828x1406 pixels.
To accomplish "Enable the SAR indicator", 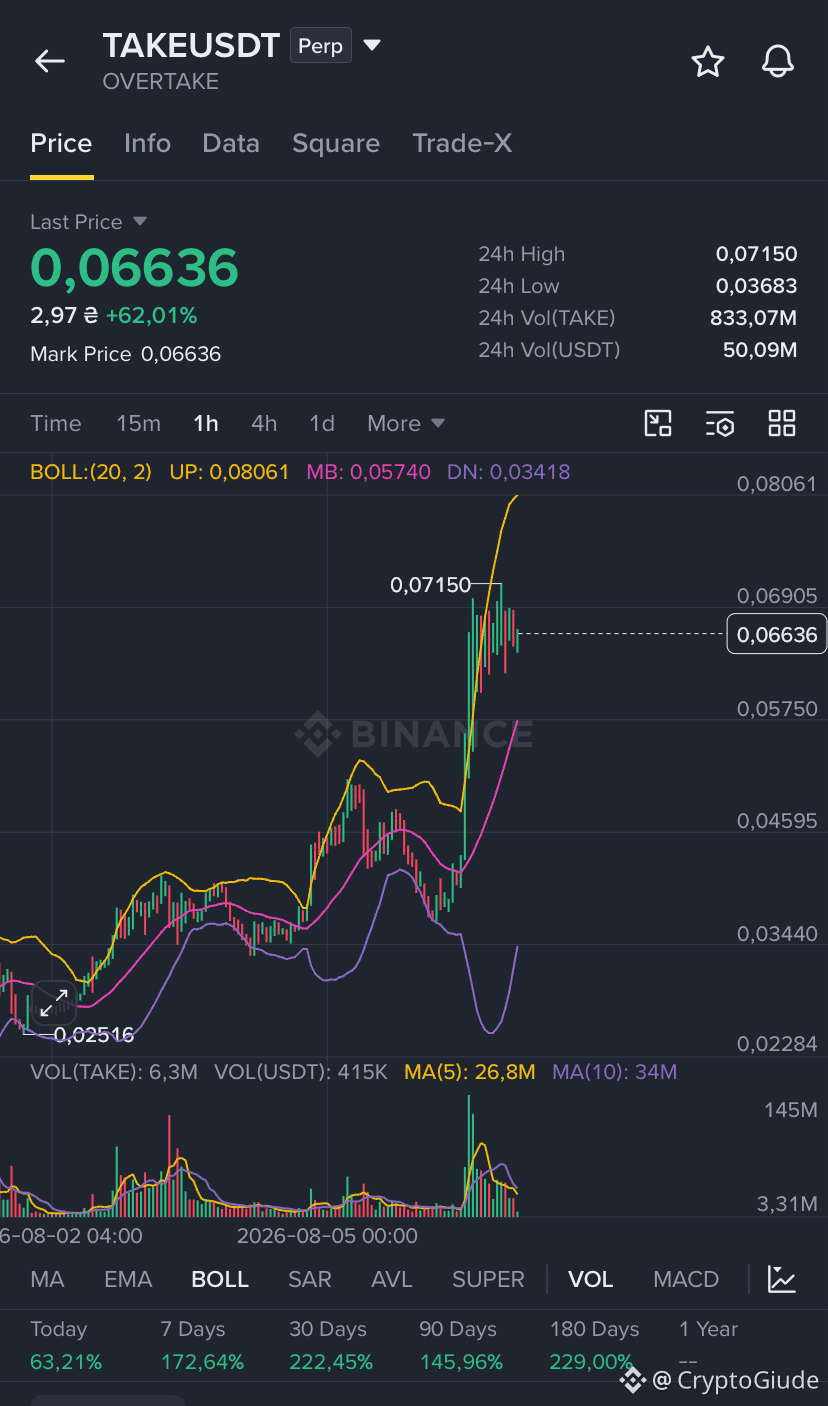I will tap(310, 1279).
